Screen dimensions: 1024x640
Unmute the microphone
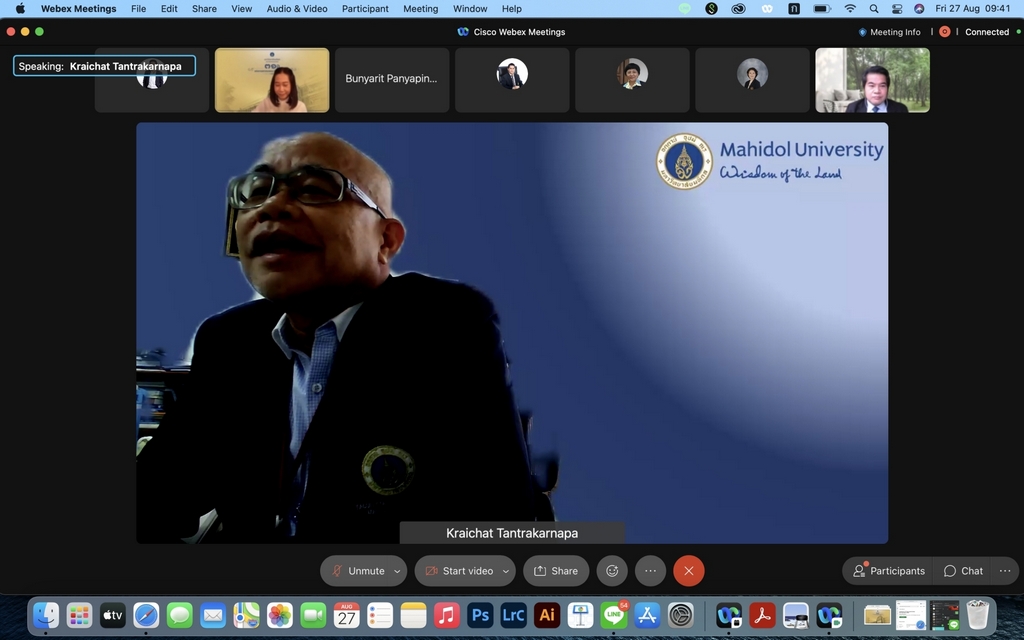[x=356, y=571]
